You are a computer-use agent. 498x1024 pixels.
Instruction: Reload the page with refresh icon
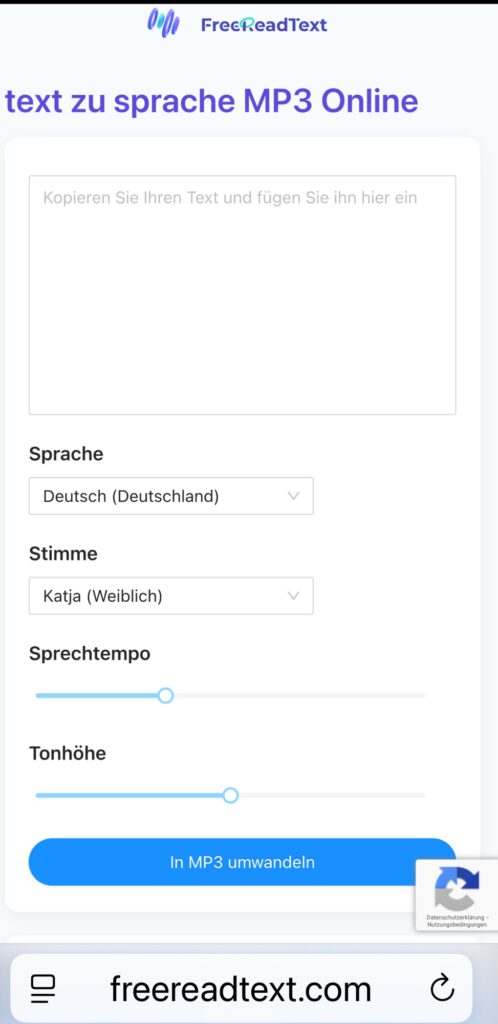point(443,987)
